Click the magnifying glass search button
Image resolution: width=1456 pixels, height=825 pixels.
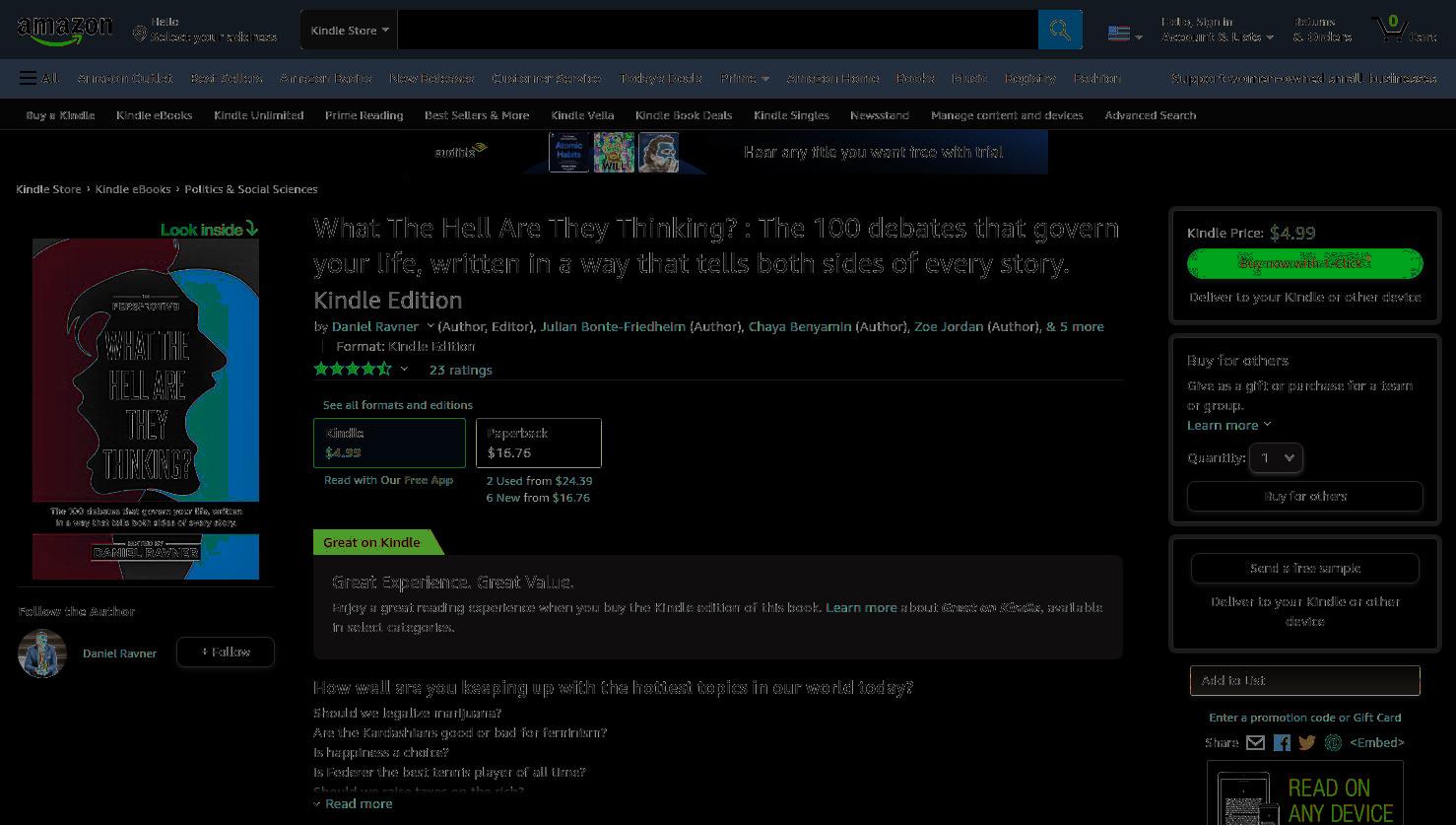[x=1060, y=30]
